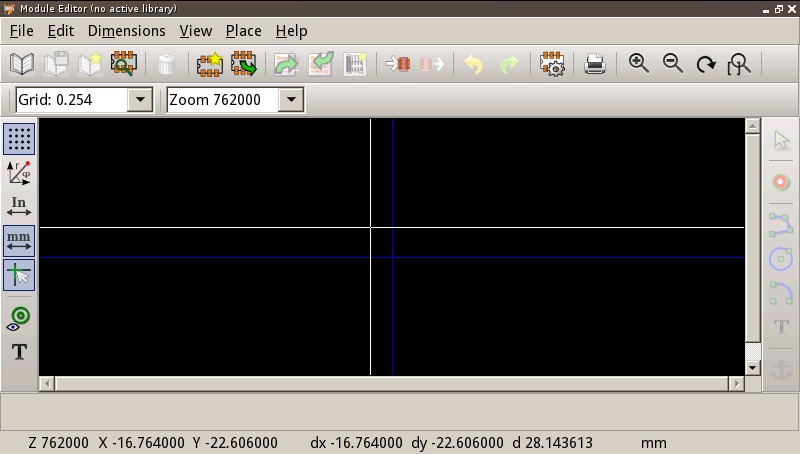Screen dimensions: 800x454
Task: Select the Add text tool on right
Action: tap(781, 326)
